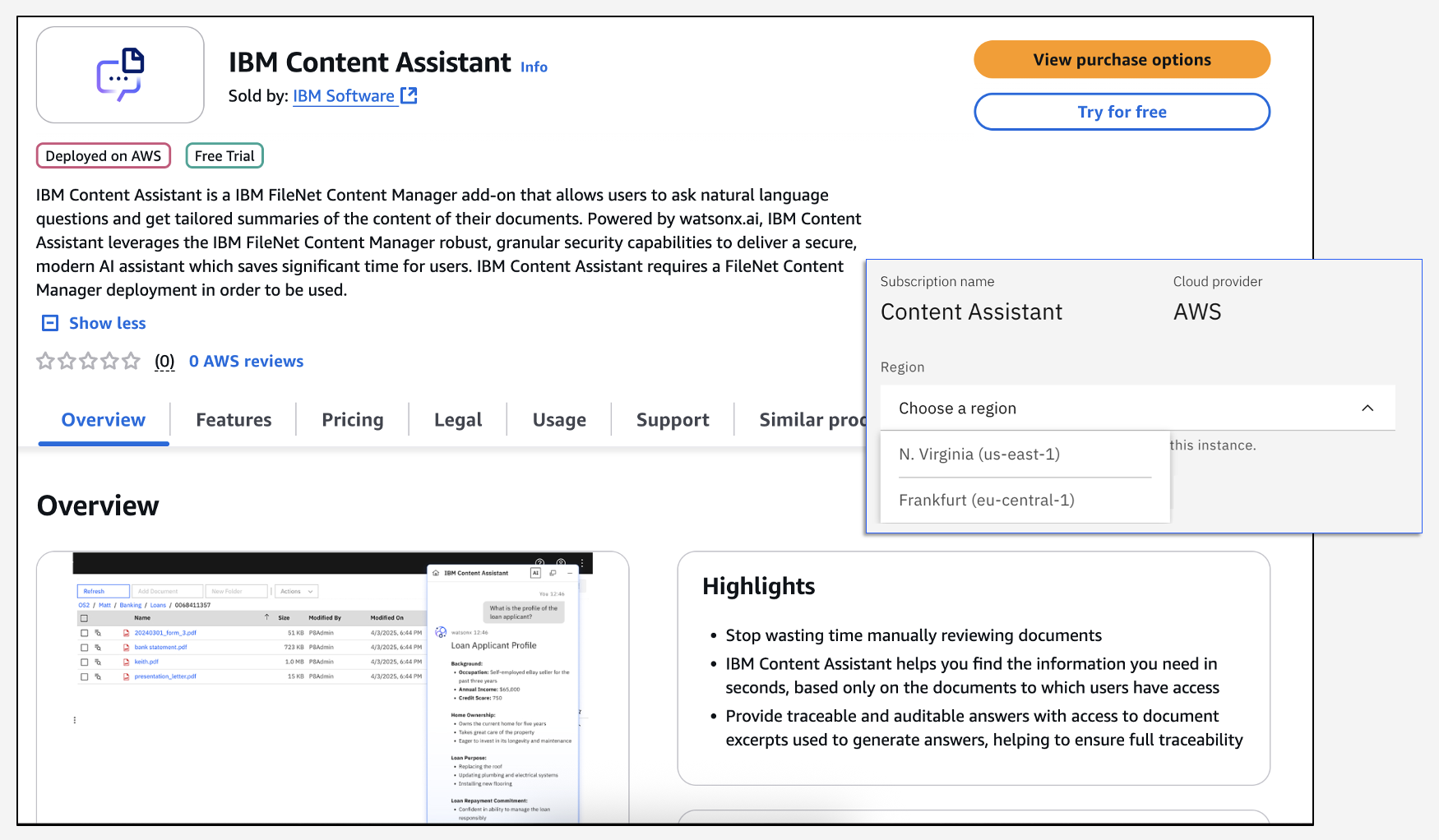Click the Add Document button in the screenshot
Viewport: 1439px width, 840px height.
169,591
